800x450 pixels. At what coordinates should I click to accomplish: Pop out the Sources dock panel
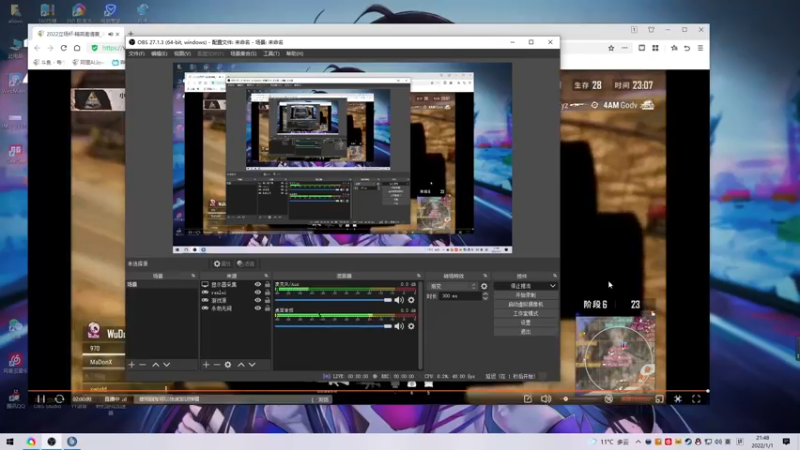click(266, 276)
